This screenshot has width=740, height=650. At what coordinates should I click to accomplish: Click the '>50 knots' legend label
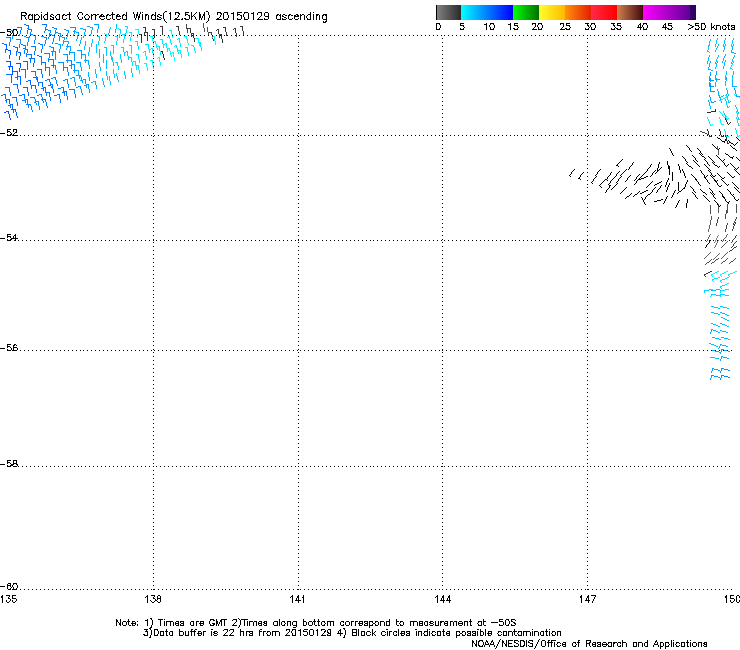711,27
